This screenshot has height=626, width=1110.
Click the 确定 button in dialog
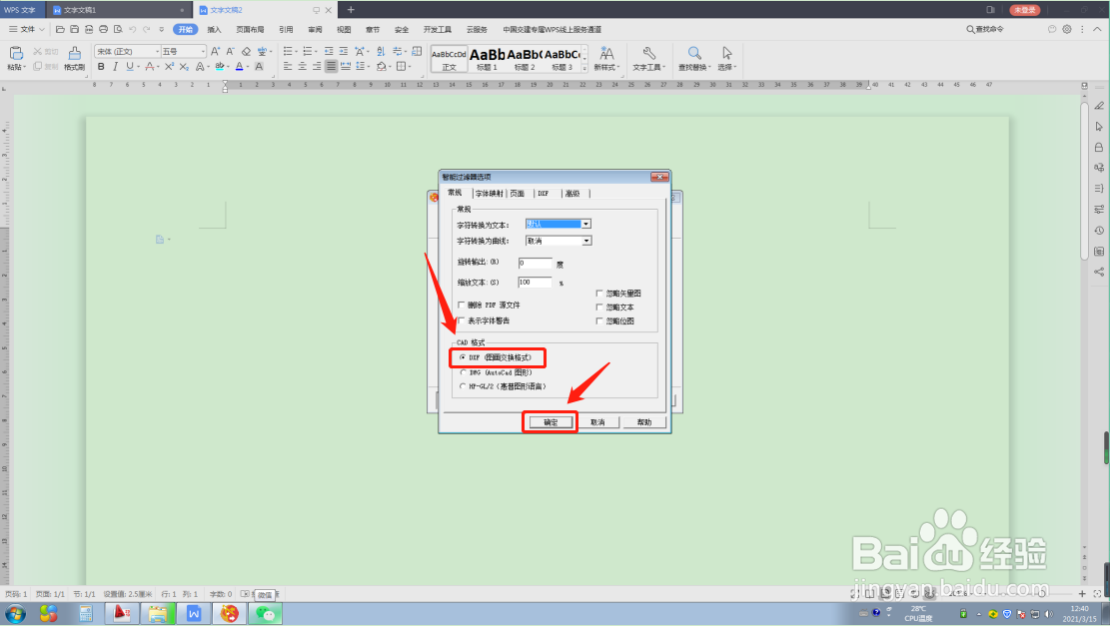pyautogui.click(x=551, y=422)
